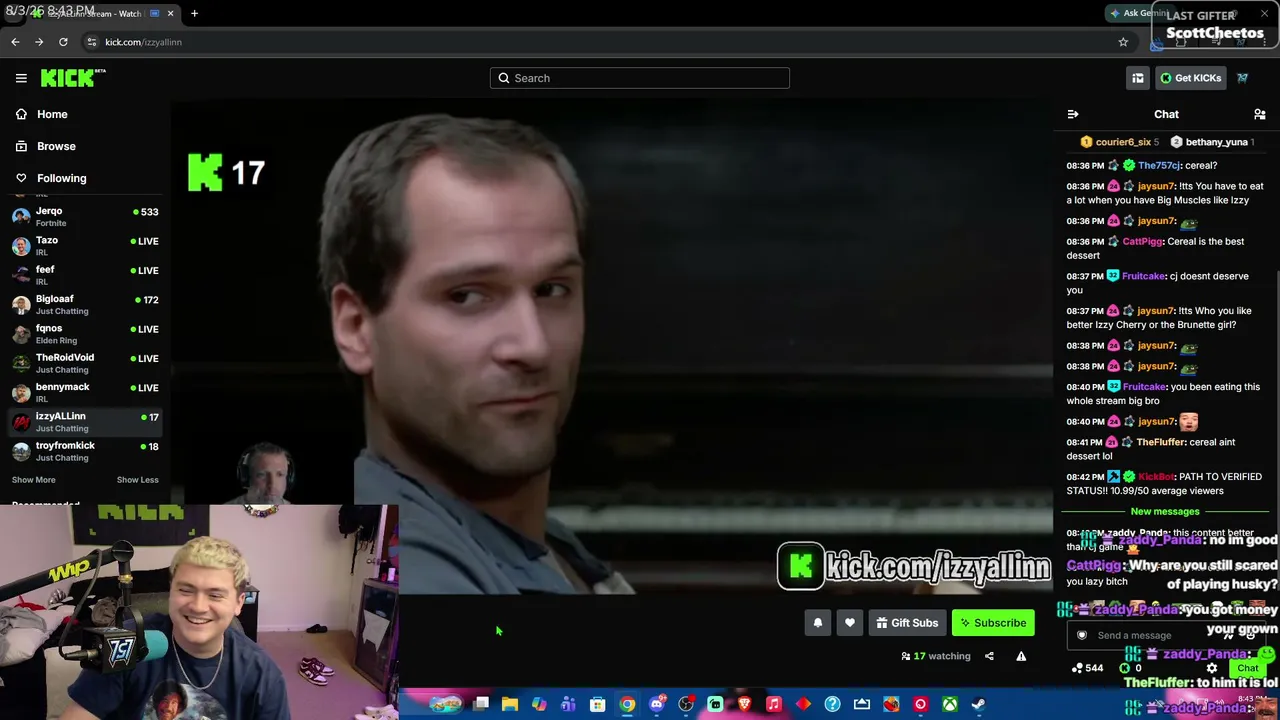Open Jerqo's channel in sidebar
Viewport: 1280px width, 720px height.
pyautogui.click(x=85, y=216)
